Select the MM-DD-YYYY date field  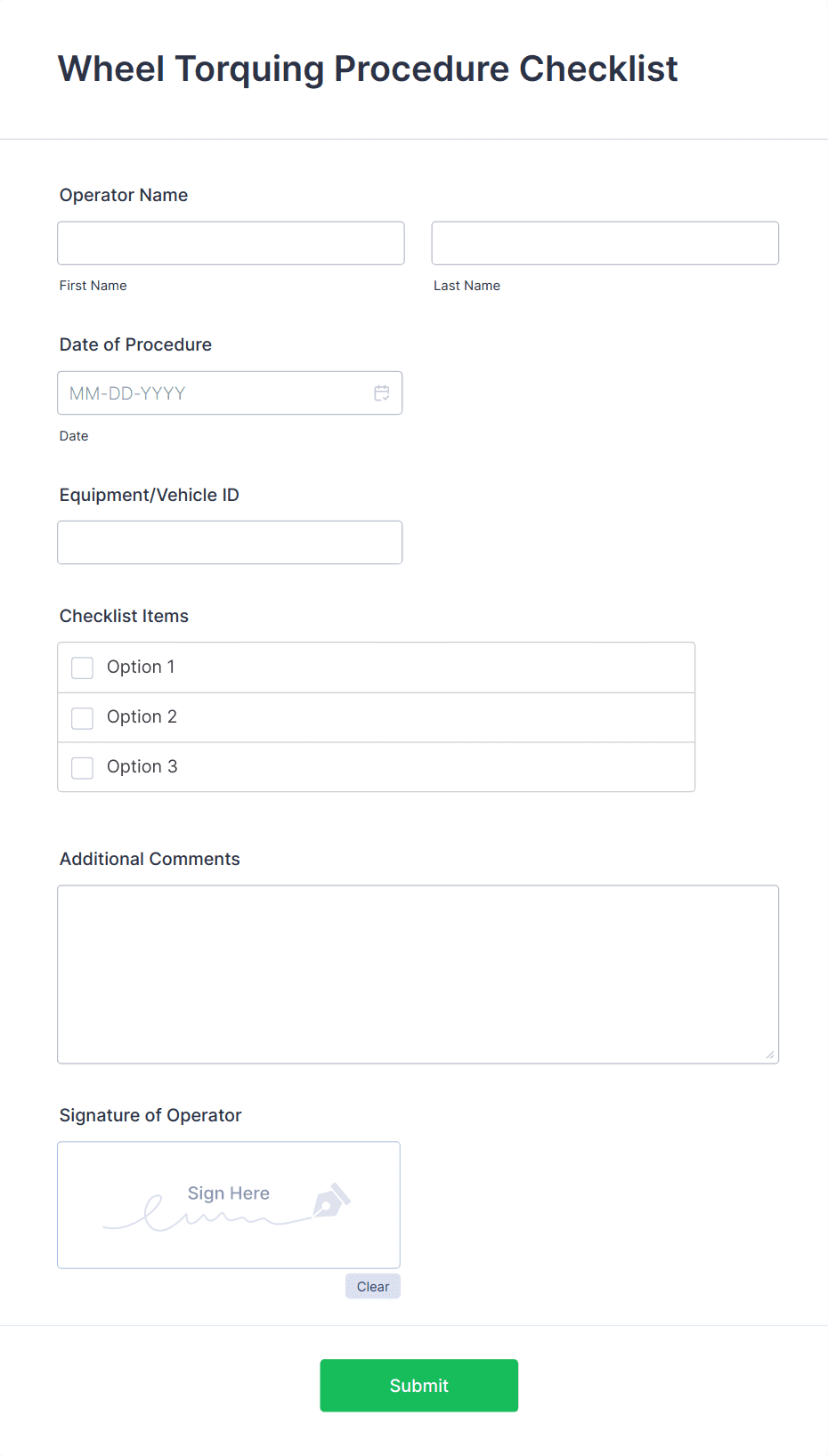(x=214, y=392)
